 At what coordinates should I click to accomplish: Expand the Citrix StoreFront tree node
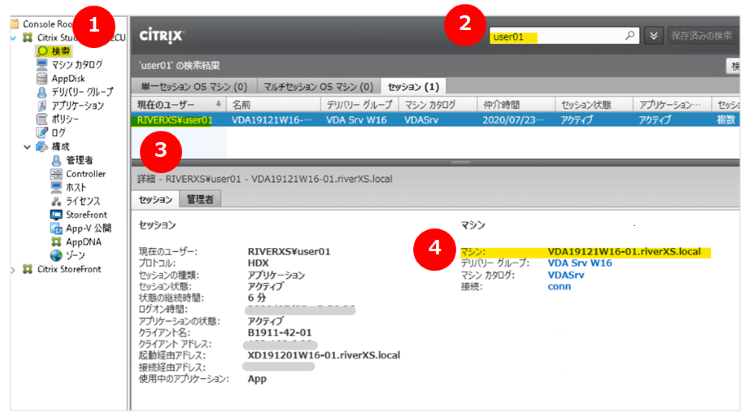(13, 270)
